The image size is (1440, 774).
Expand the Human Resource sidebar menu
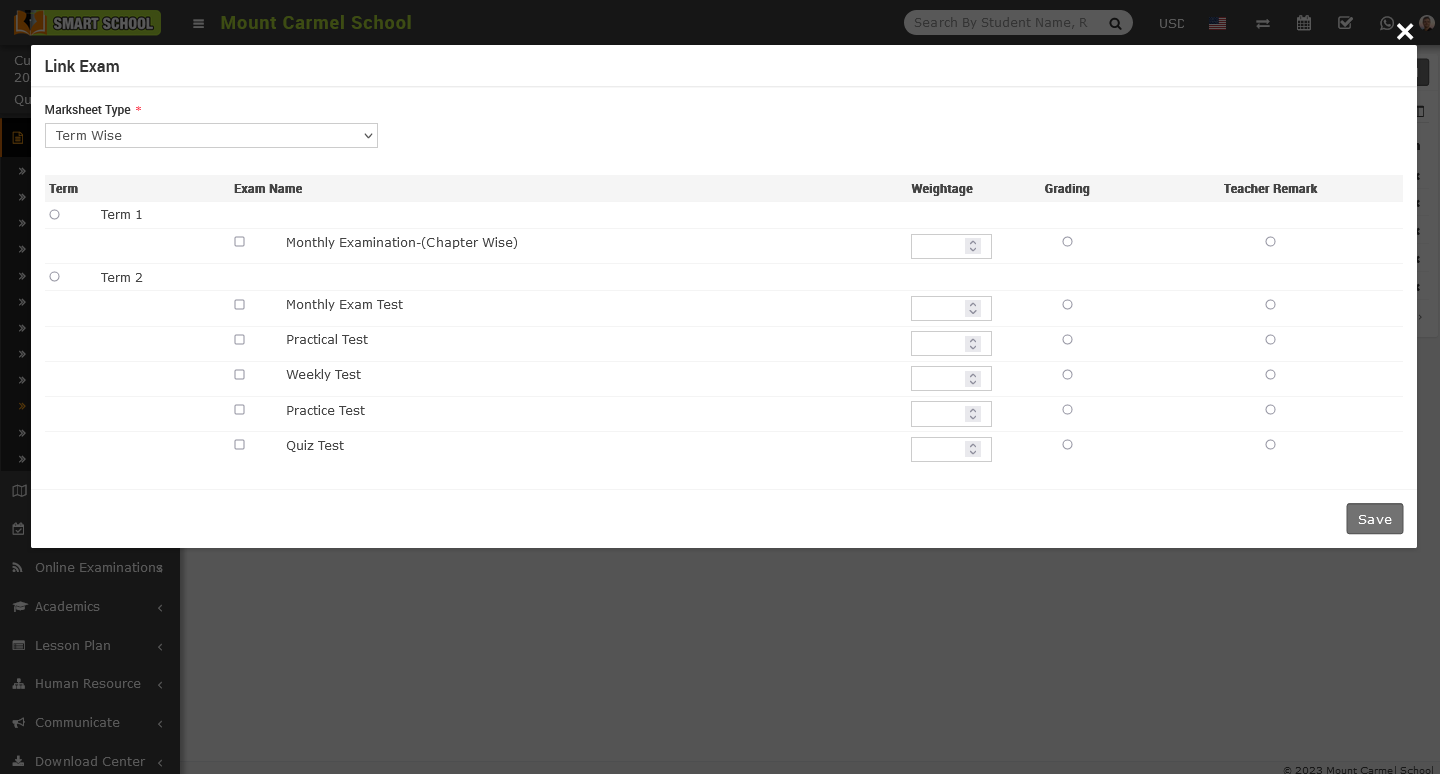click(88, 684)
